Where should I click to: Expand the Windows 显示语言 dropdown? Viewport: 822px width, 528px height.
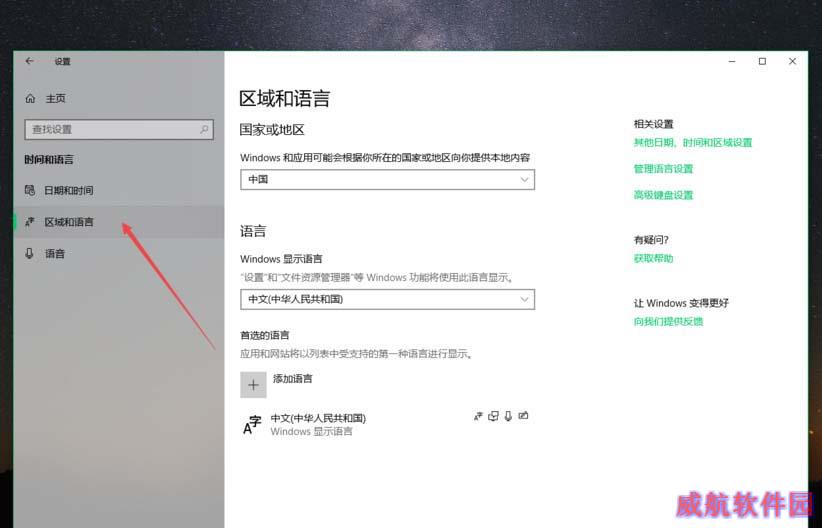(387, 299)
